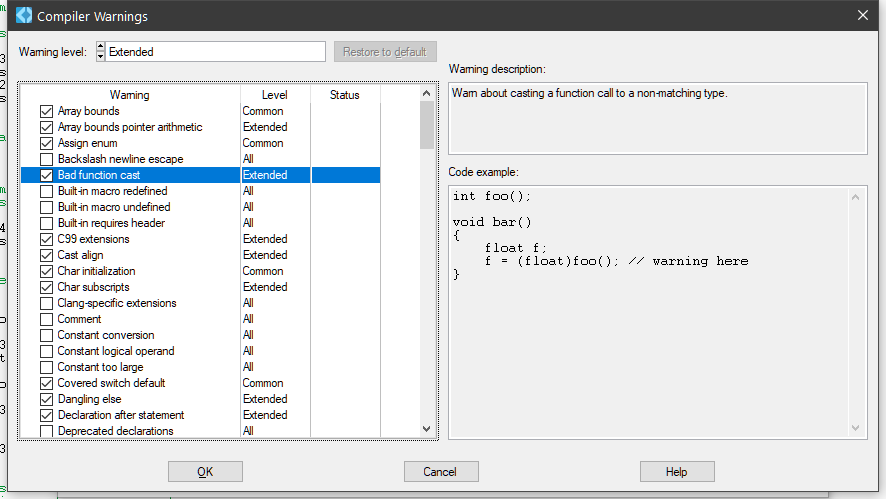
Task: Toggle the Array bounds checkbox
Action: pyautogui.click(x=46, y=111)
